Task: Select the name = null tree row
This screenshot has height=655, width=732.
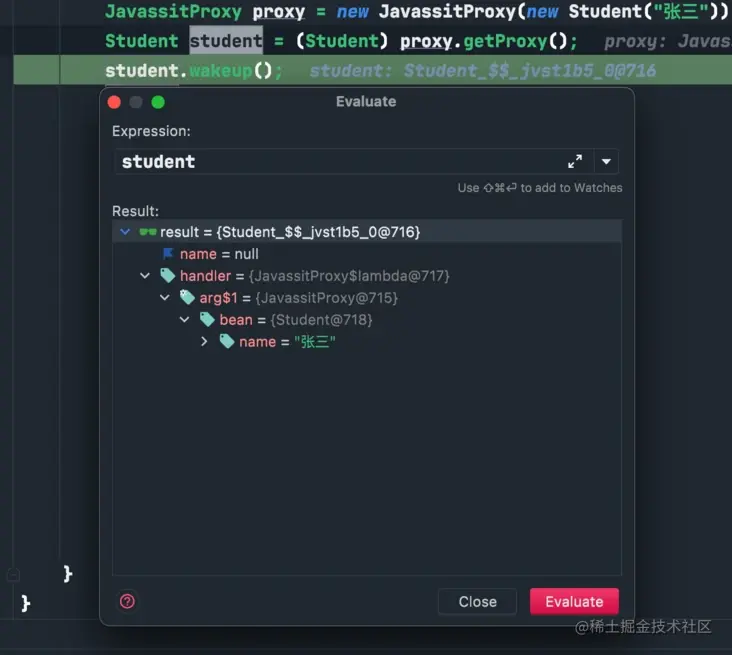Action: click(367, 254)
